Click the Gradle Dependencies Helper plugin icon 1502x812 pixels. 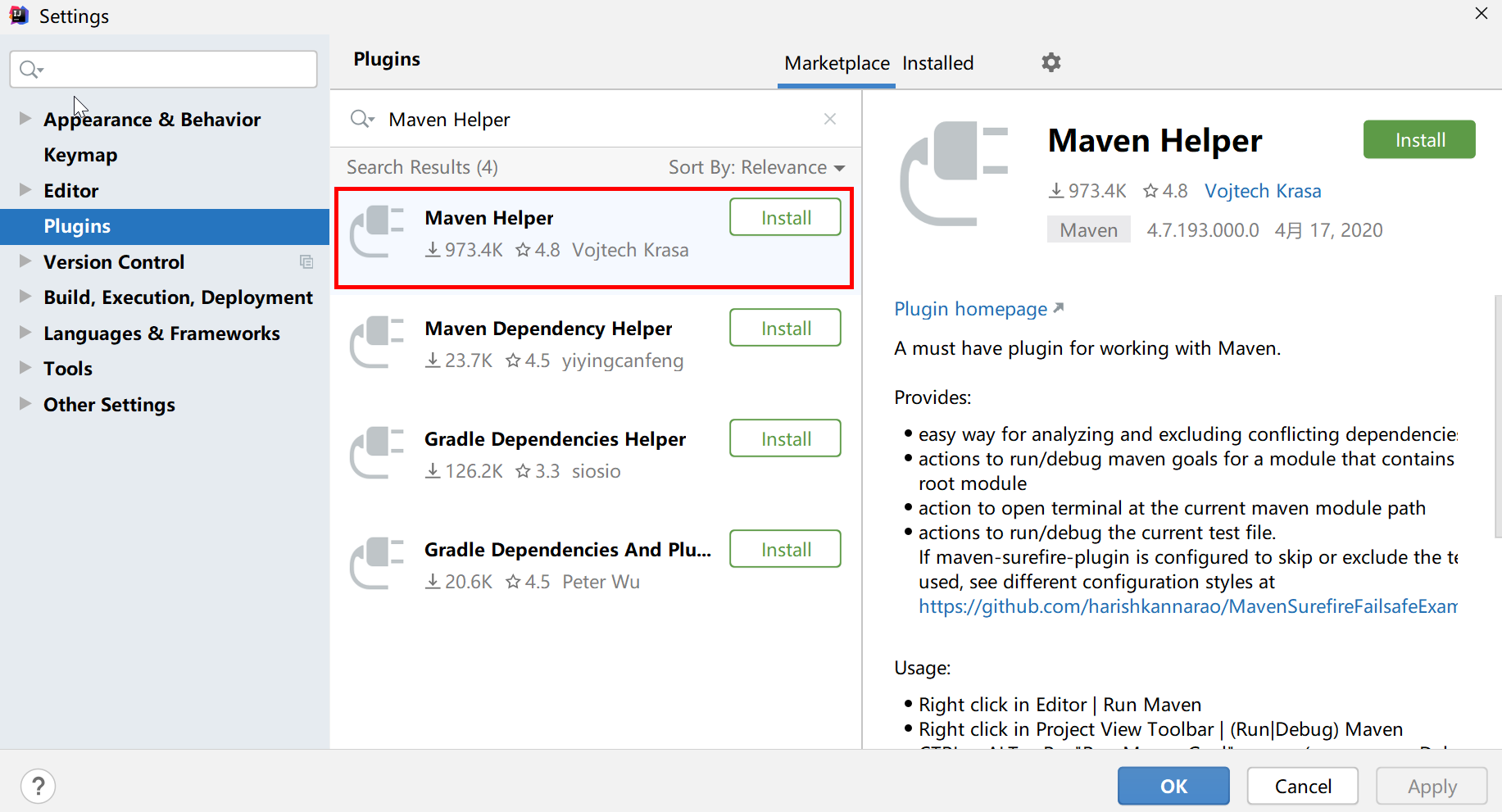pos(377,453)
